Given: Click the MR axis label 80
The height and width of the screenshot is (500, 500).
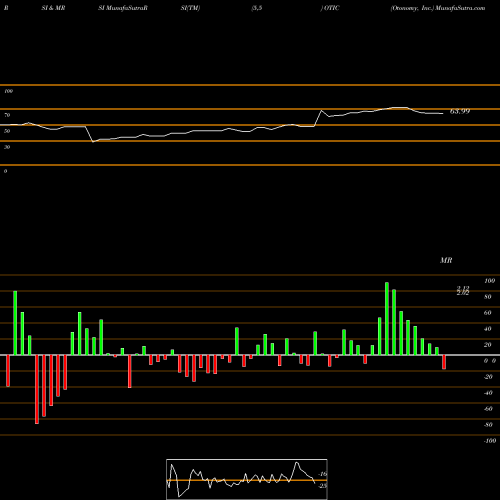Looking at the screenshot, I should click(488, 297).
